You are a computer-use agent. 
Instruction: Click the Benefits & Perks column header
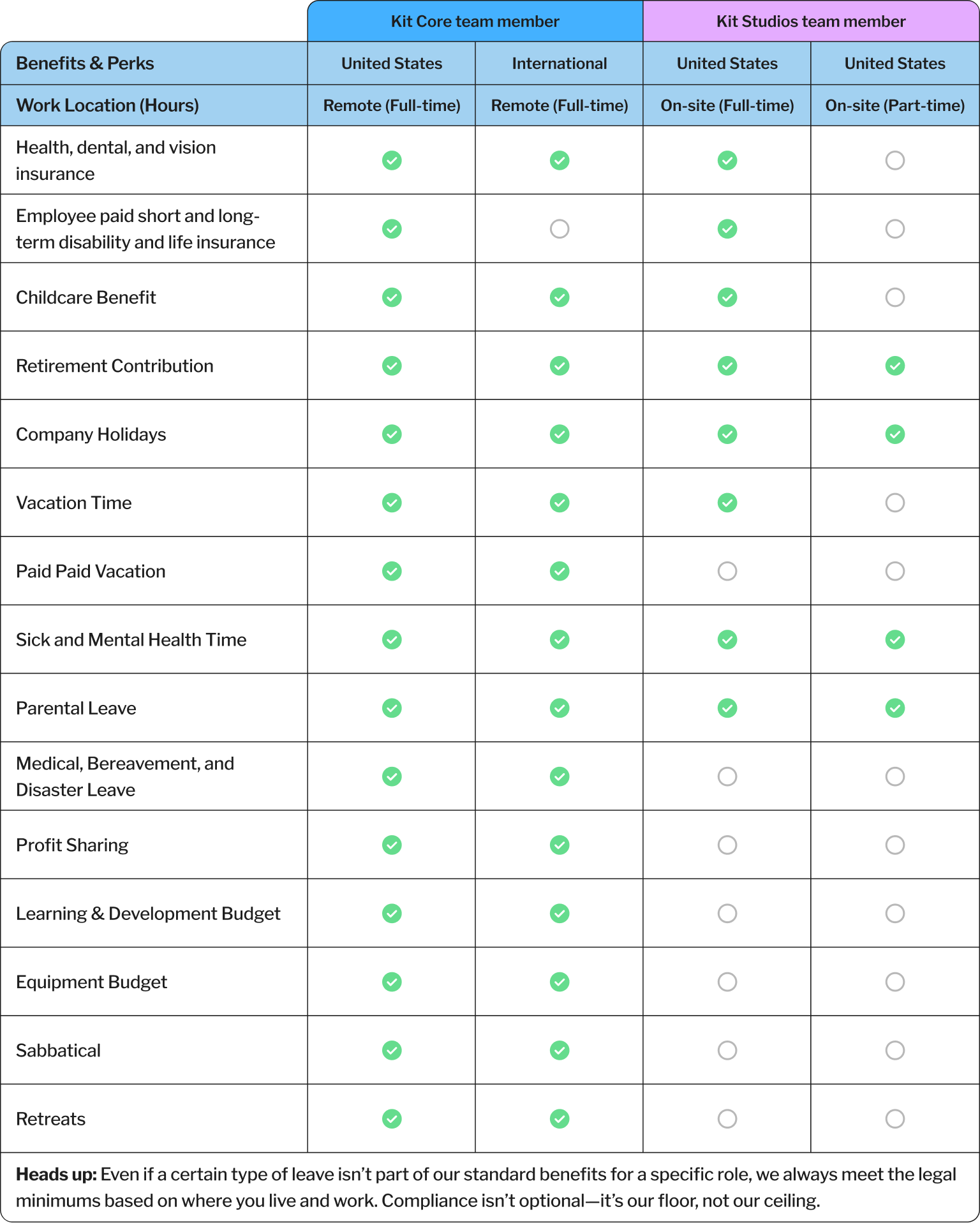(85, 63)
